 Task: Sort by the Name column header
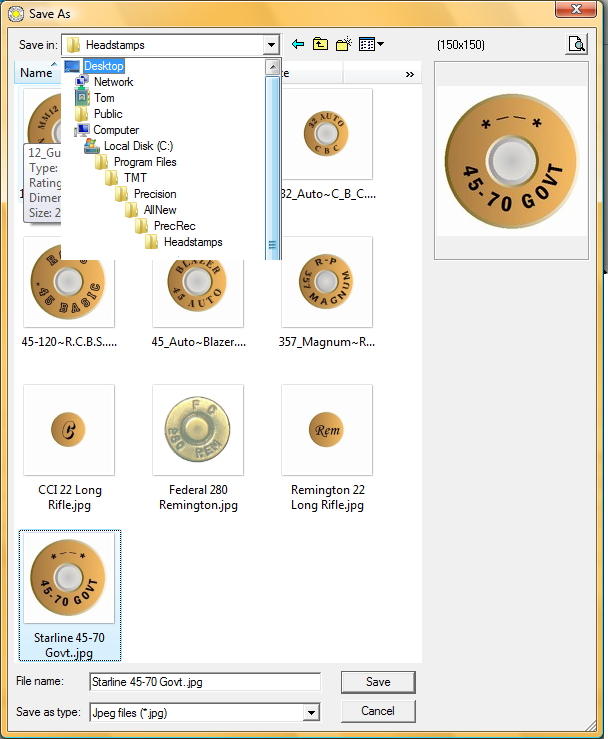(x=36, y=73)
